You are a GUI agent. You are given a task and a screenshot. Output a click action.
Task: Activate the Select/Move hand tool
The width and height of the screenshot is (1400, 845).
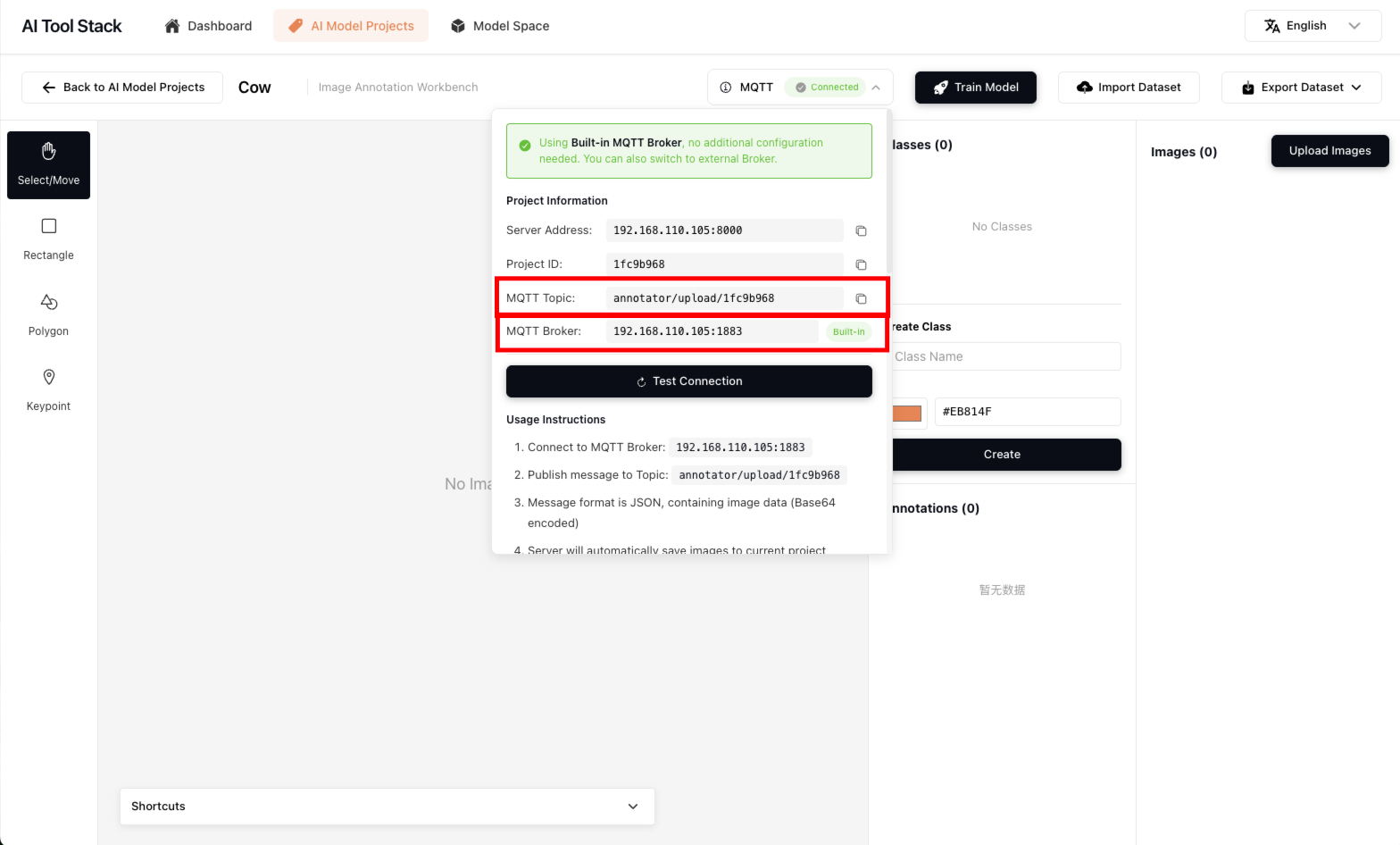(x=48, y=164)
